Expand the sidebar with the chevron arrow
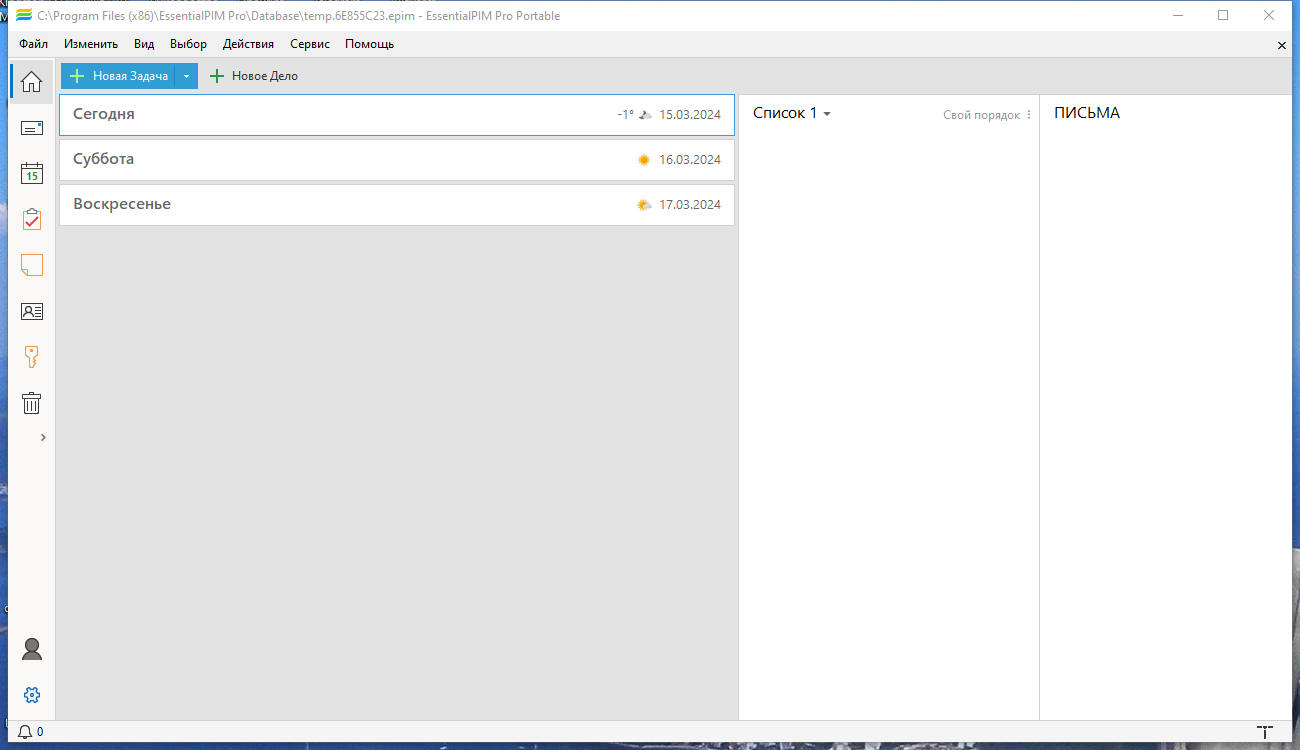This screenshot has height=750, width=1300. pyautogui.click(x=43, y=437)
